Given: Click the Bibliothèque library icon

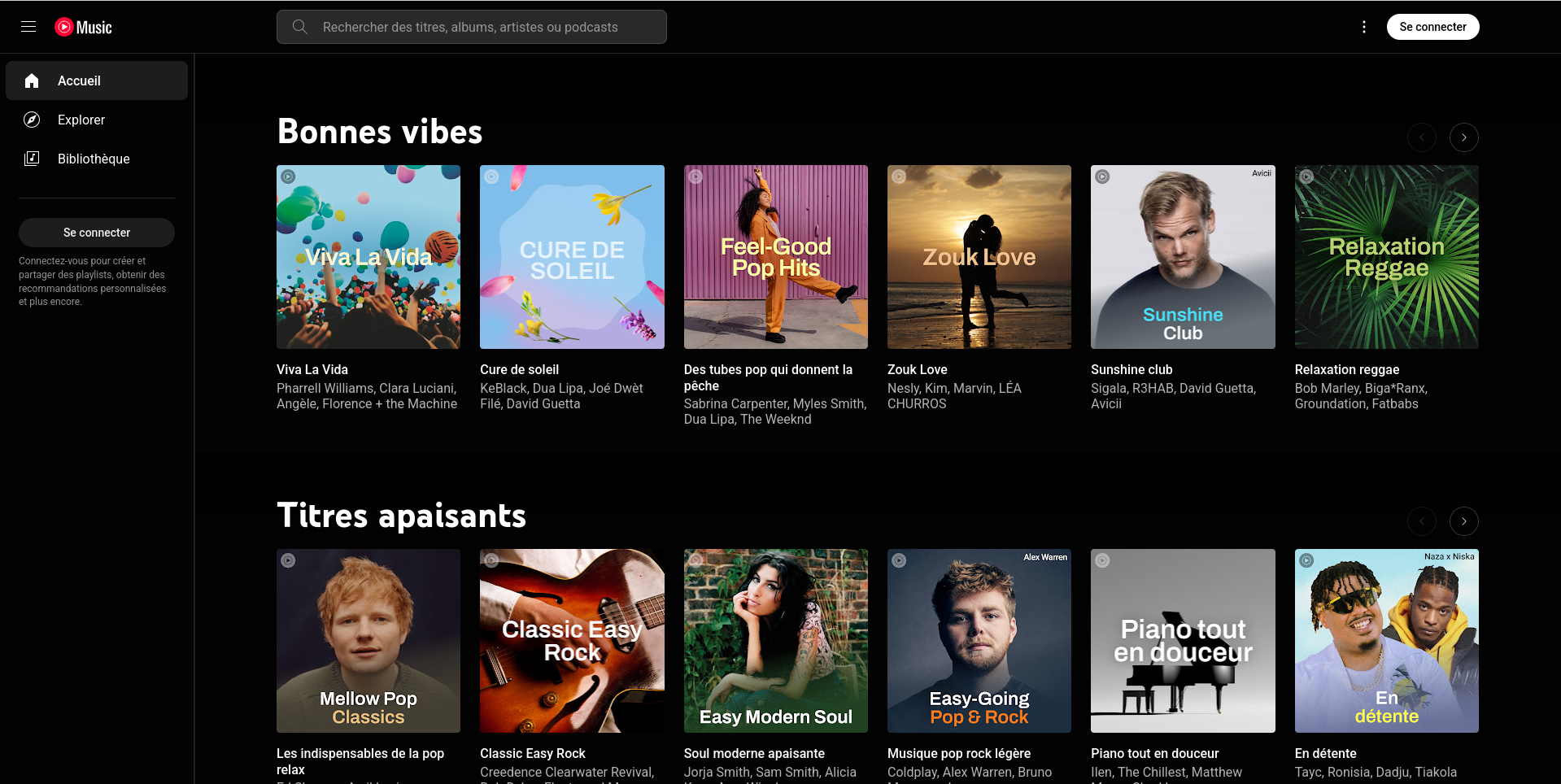Looking at the screenshot, I should (32, 159).
